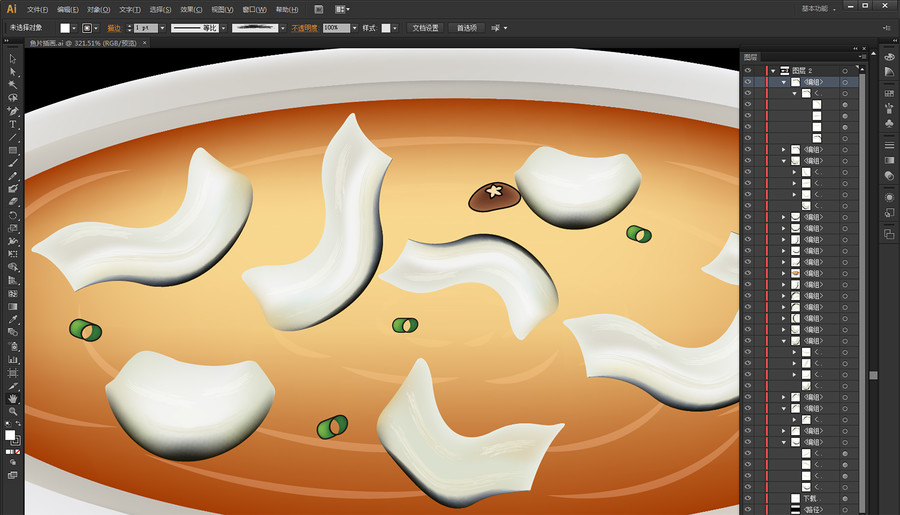Click the Bridge icon in menu bar
Screen dimensions: 900x515
319,9
